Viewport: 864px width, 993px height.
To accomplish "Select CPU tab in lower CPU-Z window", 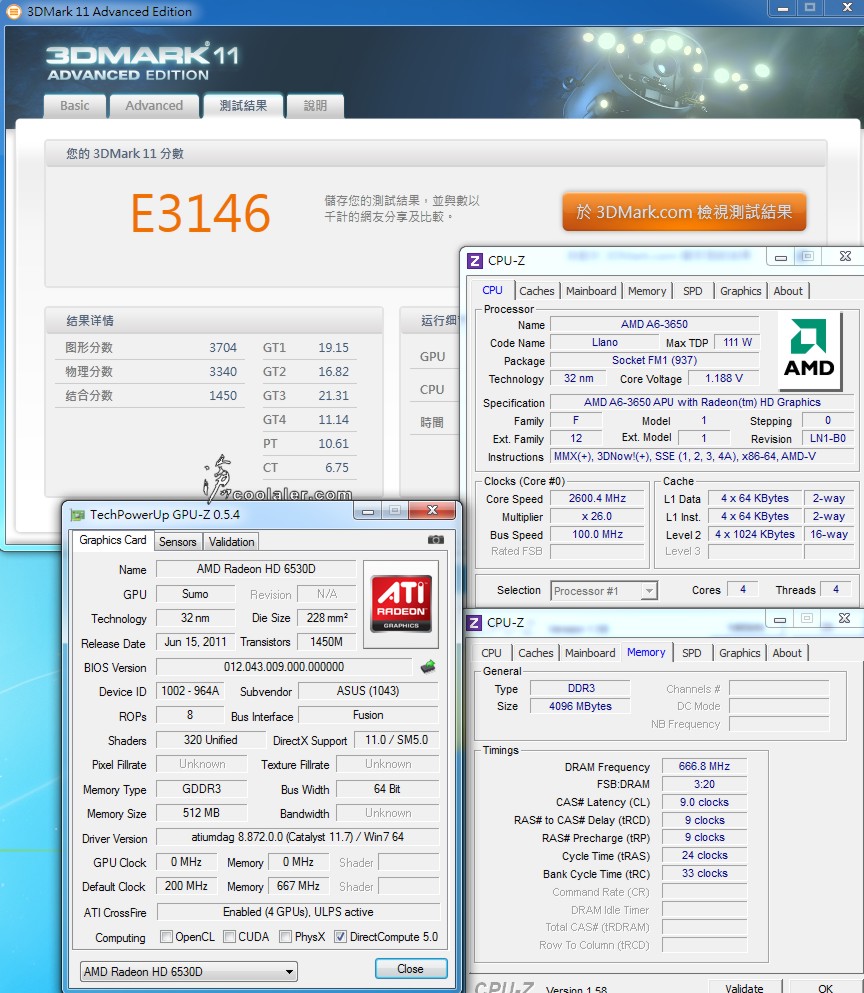I will [491, 653].
